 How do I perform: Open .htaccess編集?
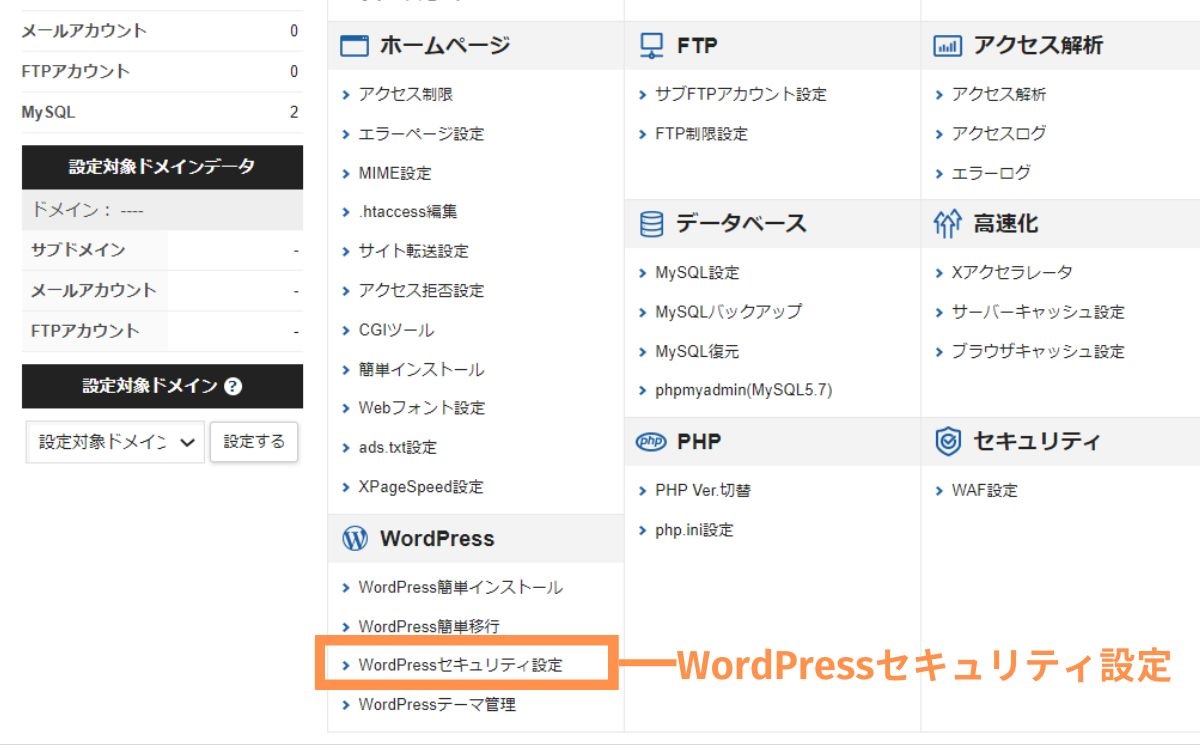click(x=407, y=212)
